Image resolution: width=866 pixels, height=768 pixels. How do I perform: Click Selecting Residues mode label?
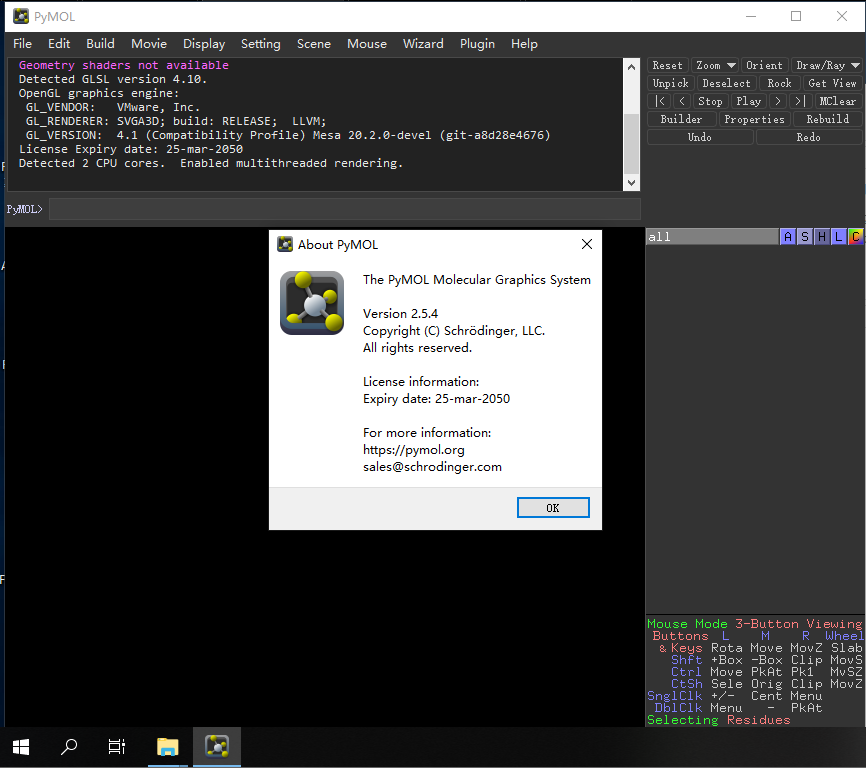719,720
